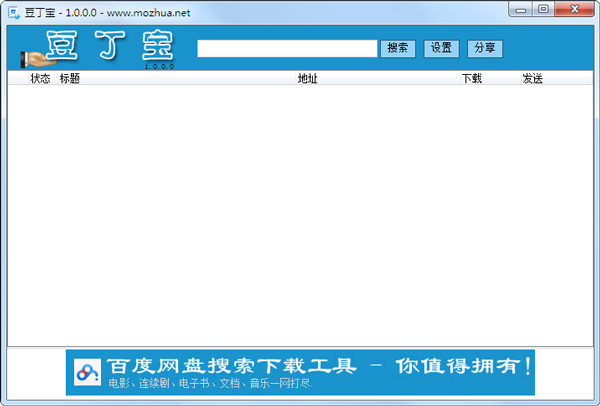Maximize the 豆丁宝 window
Screen dimensions: 600x406
543,10
